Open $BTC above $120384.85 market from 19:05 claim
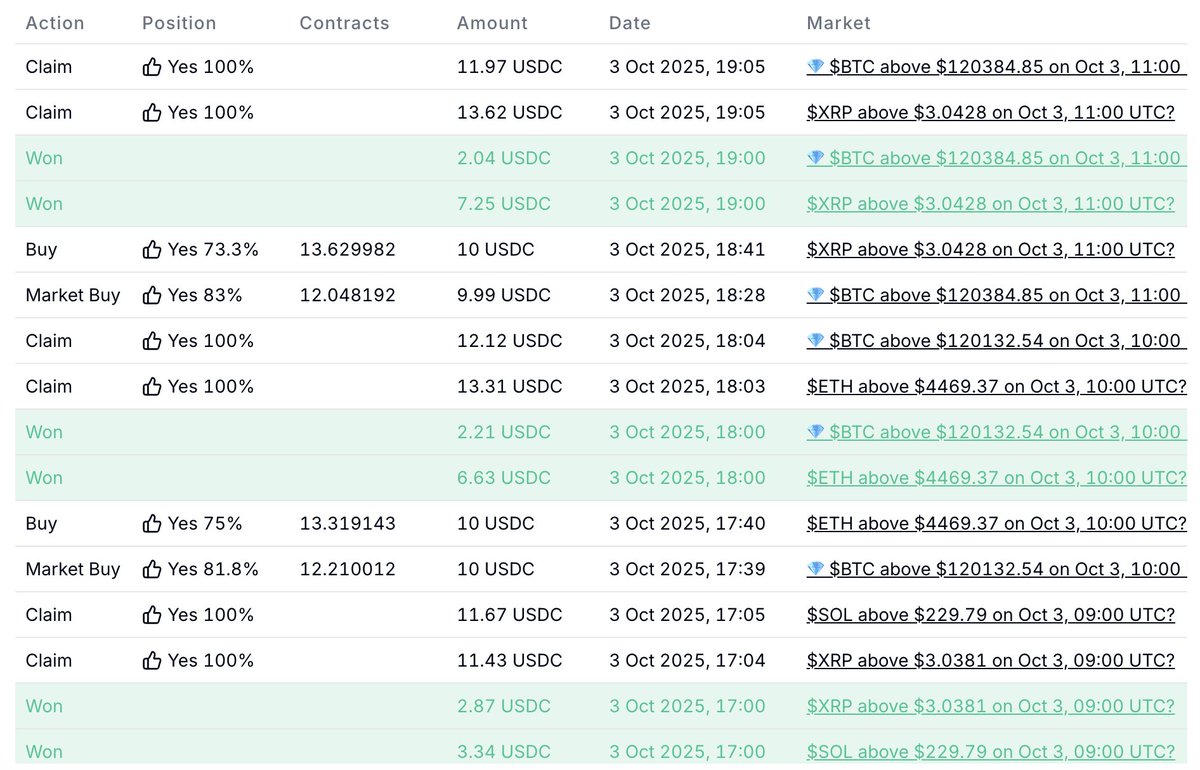1200x770 pixels. 996,67
